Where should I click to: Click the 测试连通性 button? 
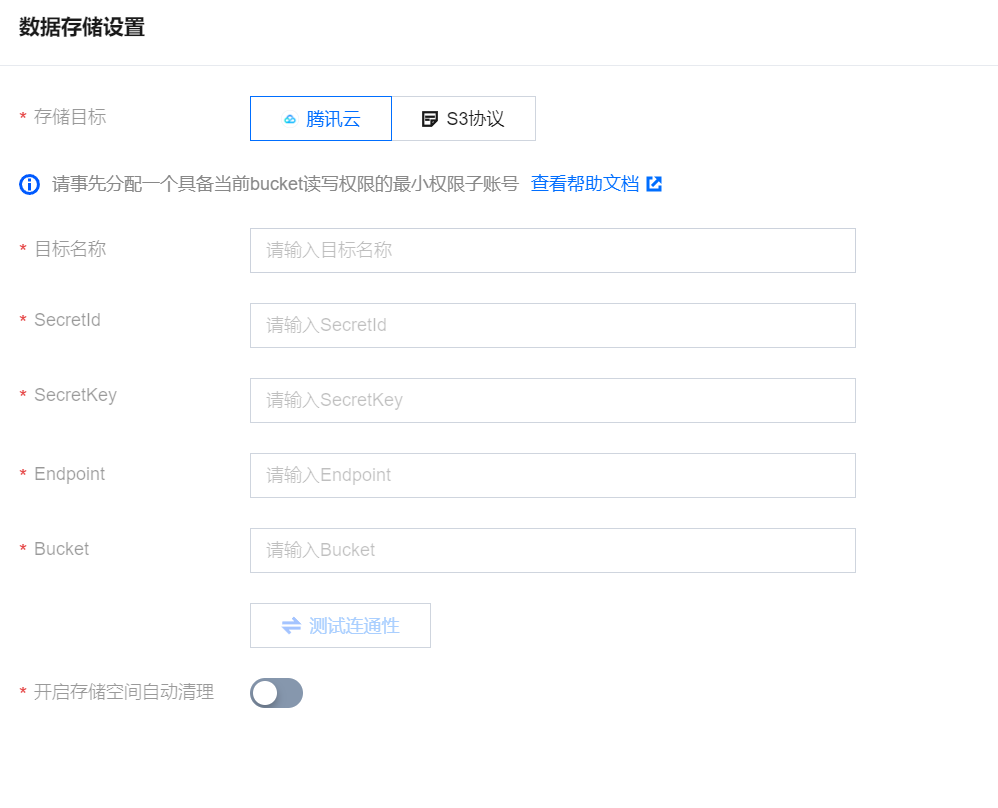pyautogui.click(x=341, y=625)
